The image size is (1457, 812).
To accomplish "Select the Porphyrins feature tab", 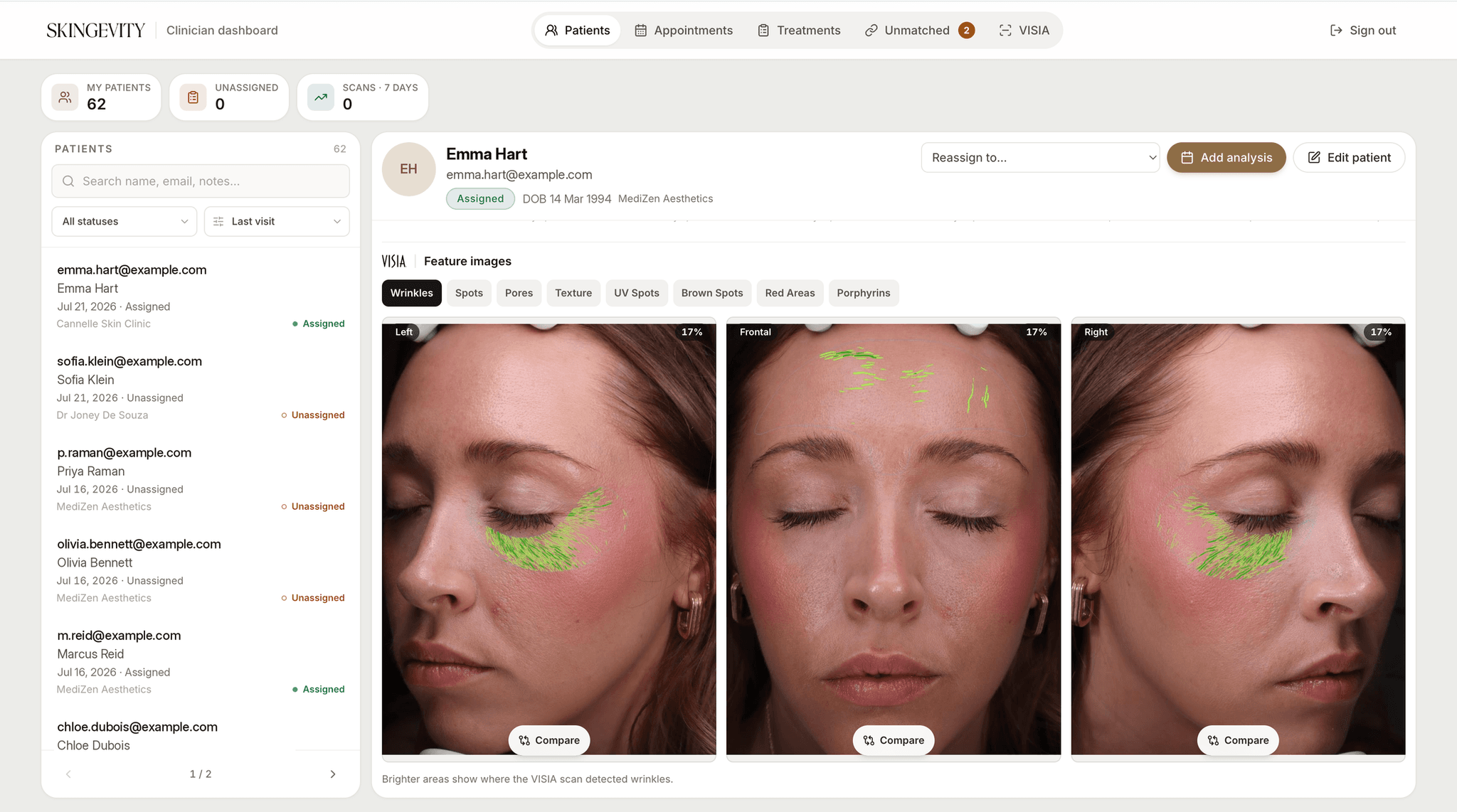I will pos(864,293).
